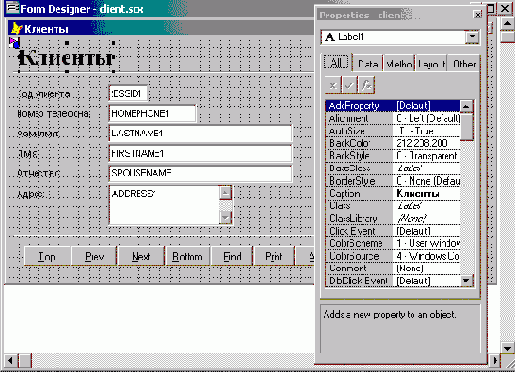Click the Find button on the form
Screen dimensions: 515x372
(x=232, y=256)
